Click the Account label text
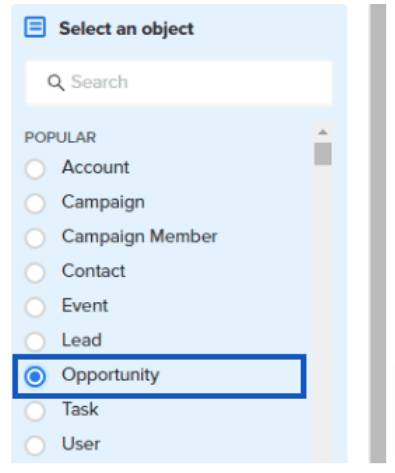The image size is (395, 473). pos(96,167)
